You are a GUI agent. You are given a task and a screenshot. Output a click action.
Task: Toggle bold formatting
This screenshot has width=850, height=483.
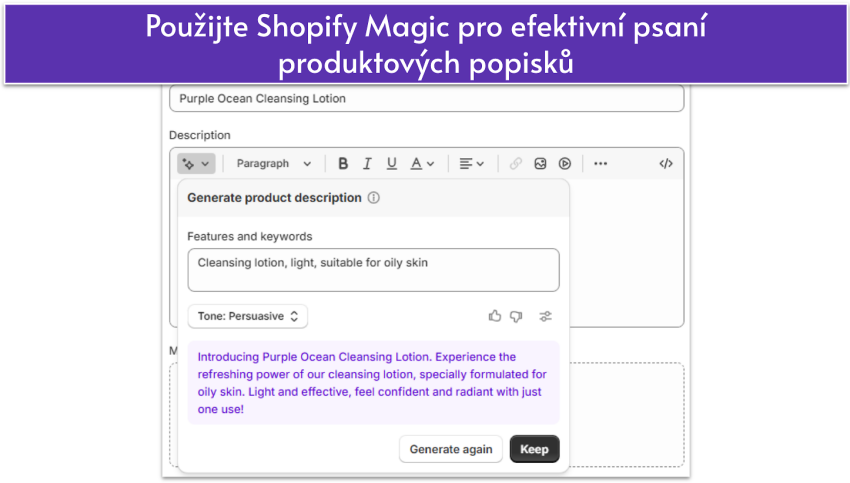(343, 164)
